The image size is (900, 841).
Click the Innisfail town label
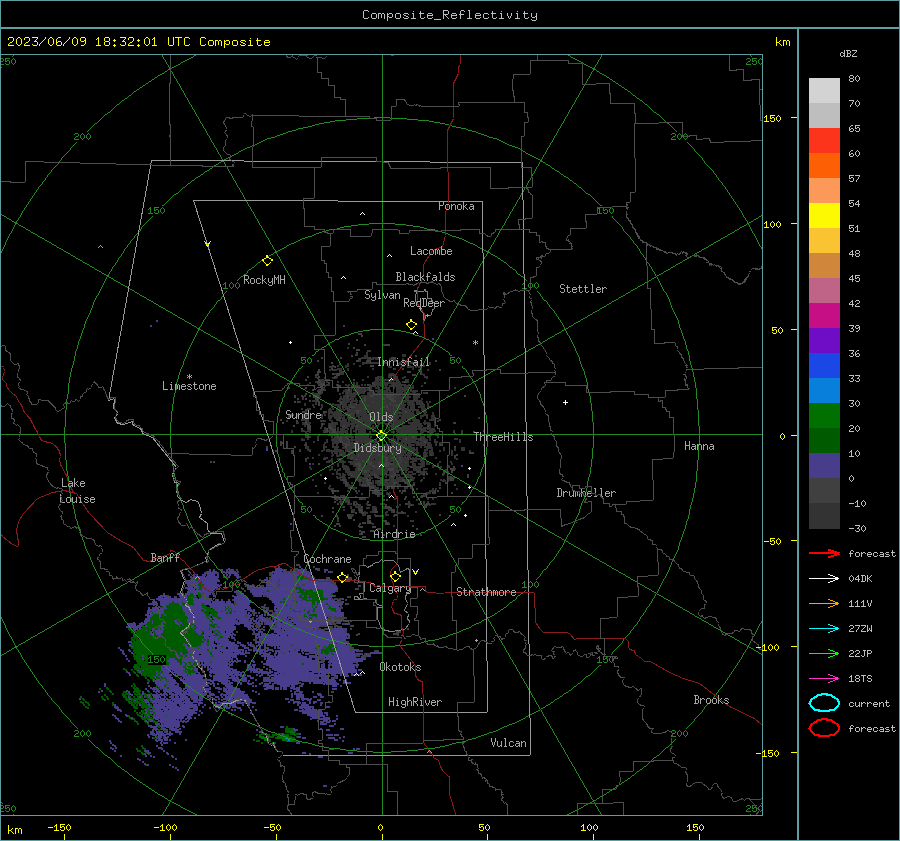(404, 362)
